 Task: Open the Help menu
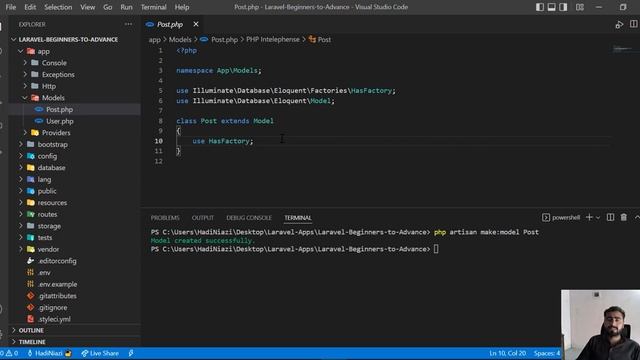(182, 7)
